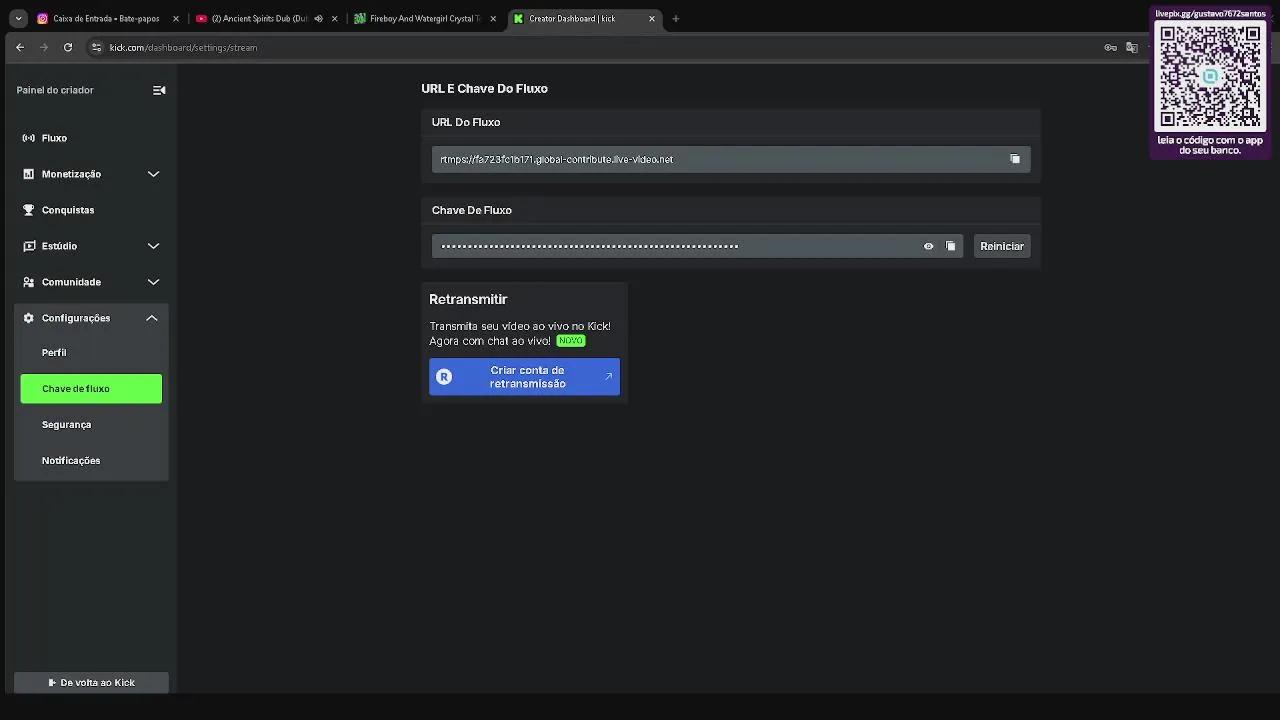Close the Fireboy And Watergirl tab
Screen dimensions: 1280x720
click(x=493, y=18)
